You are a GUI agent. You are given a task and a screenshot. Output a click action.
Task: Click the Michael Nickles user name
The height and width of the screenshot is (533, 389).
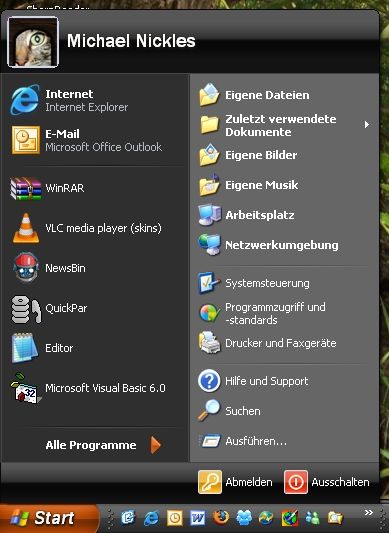(131, 41)
